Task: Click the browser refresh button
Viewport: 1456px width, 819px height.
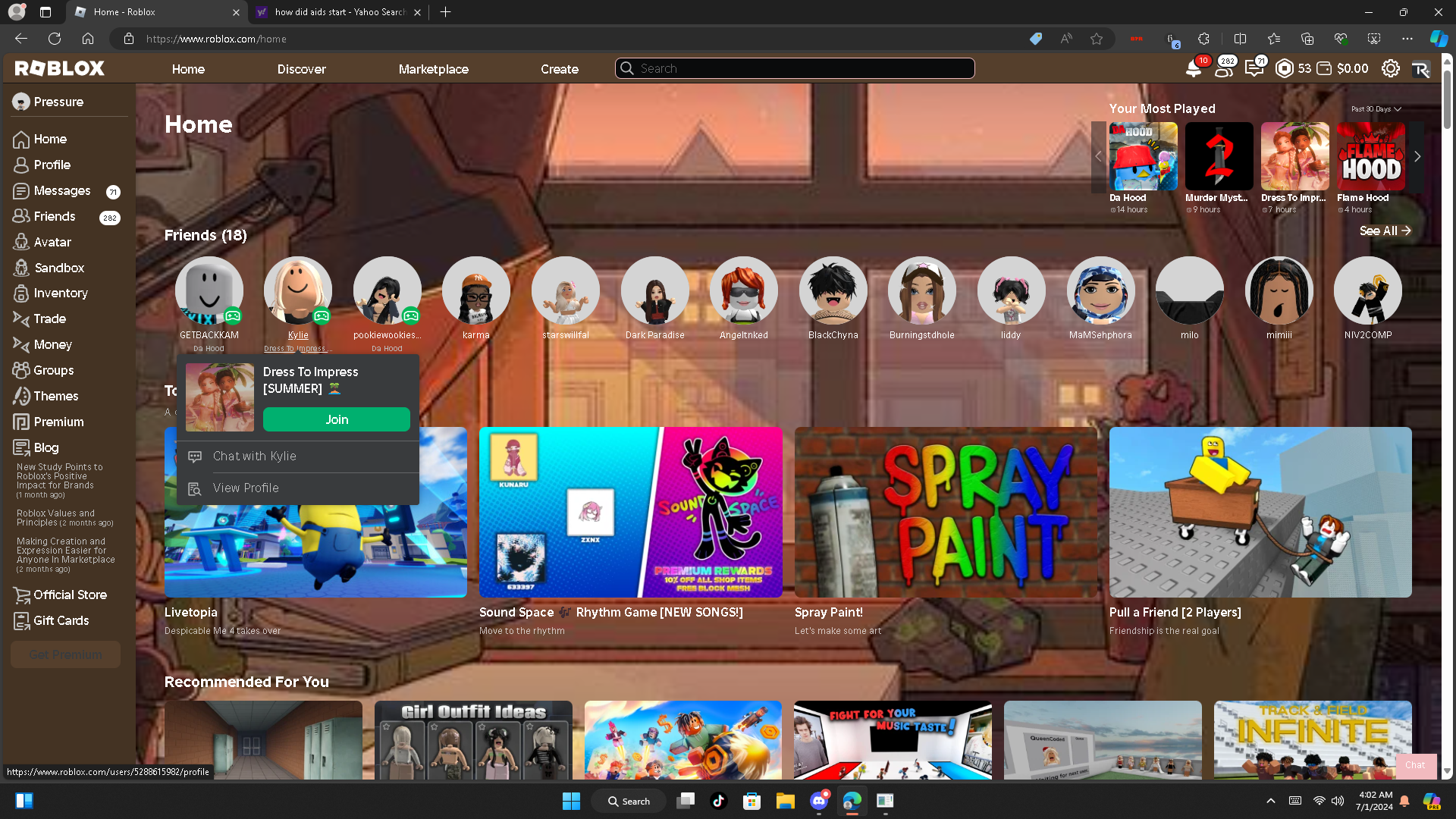Action: [55, 39]
